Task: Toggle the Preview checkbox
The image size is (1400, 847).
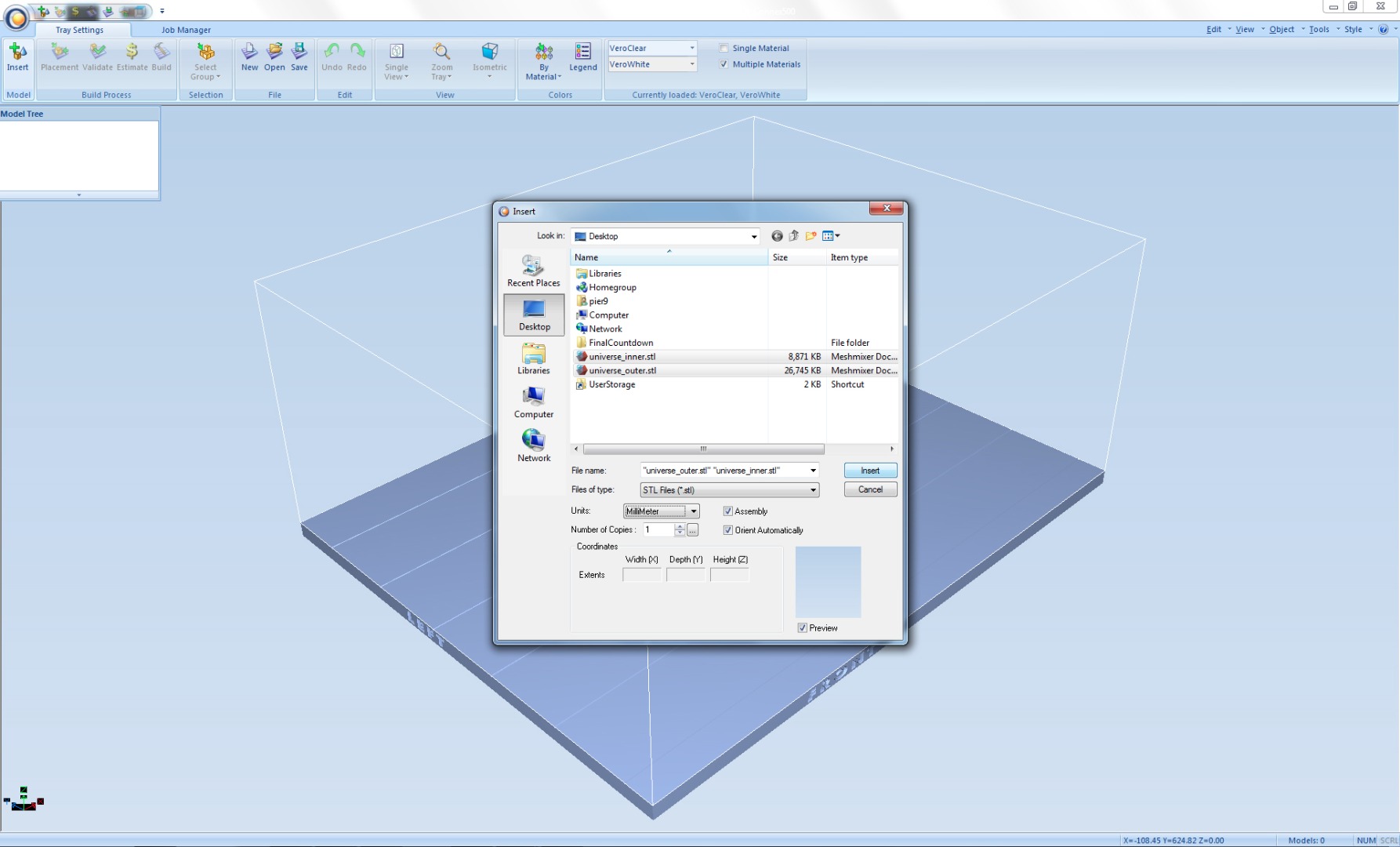Action: (802, 628)
